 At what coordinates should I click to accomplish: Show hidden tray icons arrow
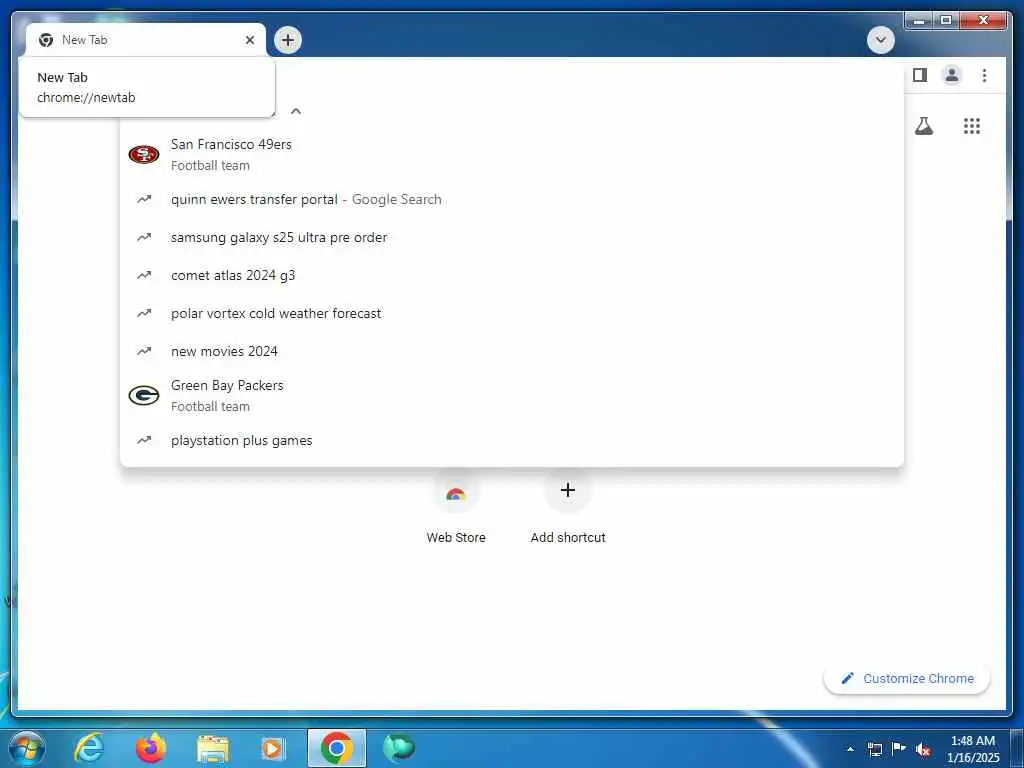pos(850,749)
